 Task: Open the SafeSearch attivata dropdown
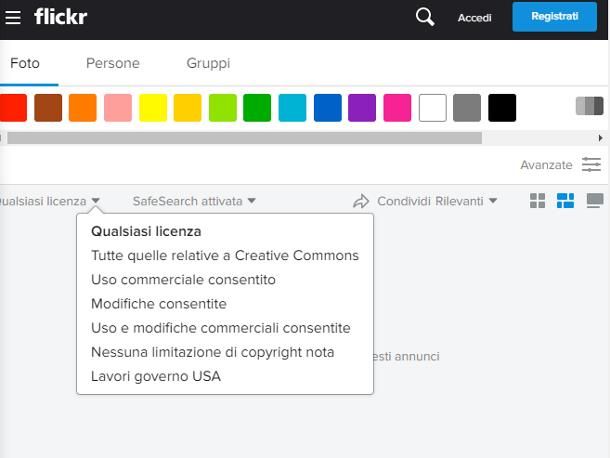click(x=194, y=201)
